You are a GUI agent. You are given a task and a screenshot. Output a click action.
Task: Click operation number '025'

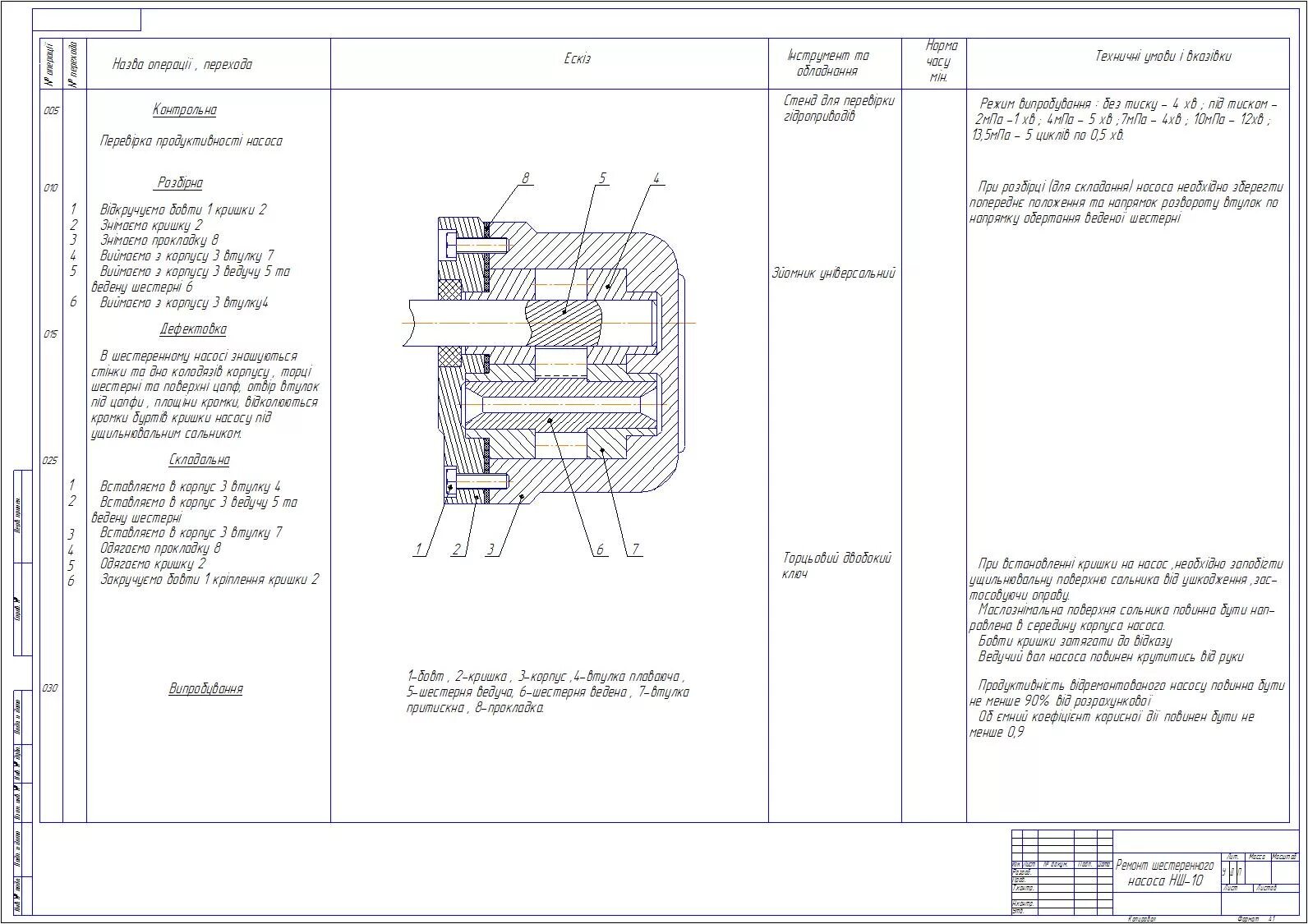52,461
